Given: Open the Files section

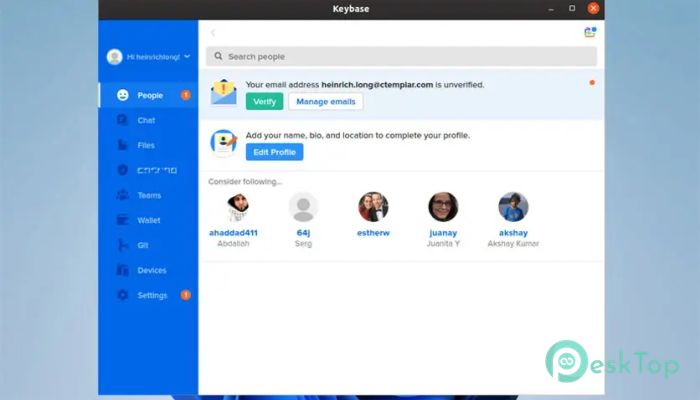Looking at the screenshot, I should [148, 145].
